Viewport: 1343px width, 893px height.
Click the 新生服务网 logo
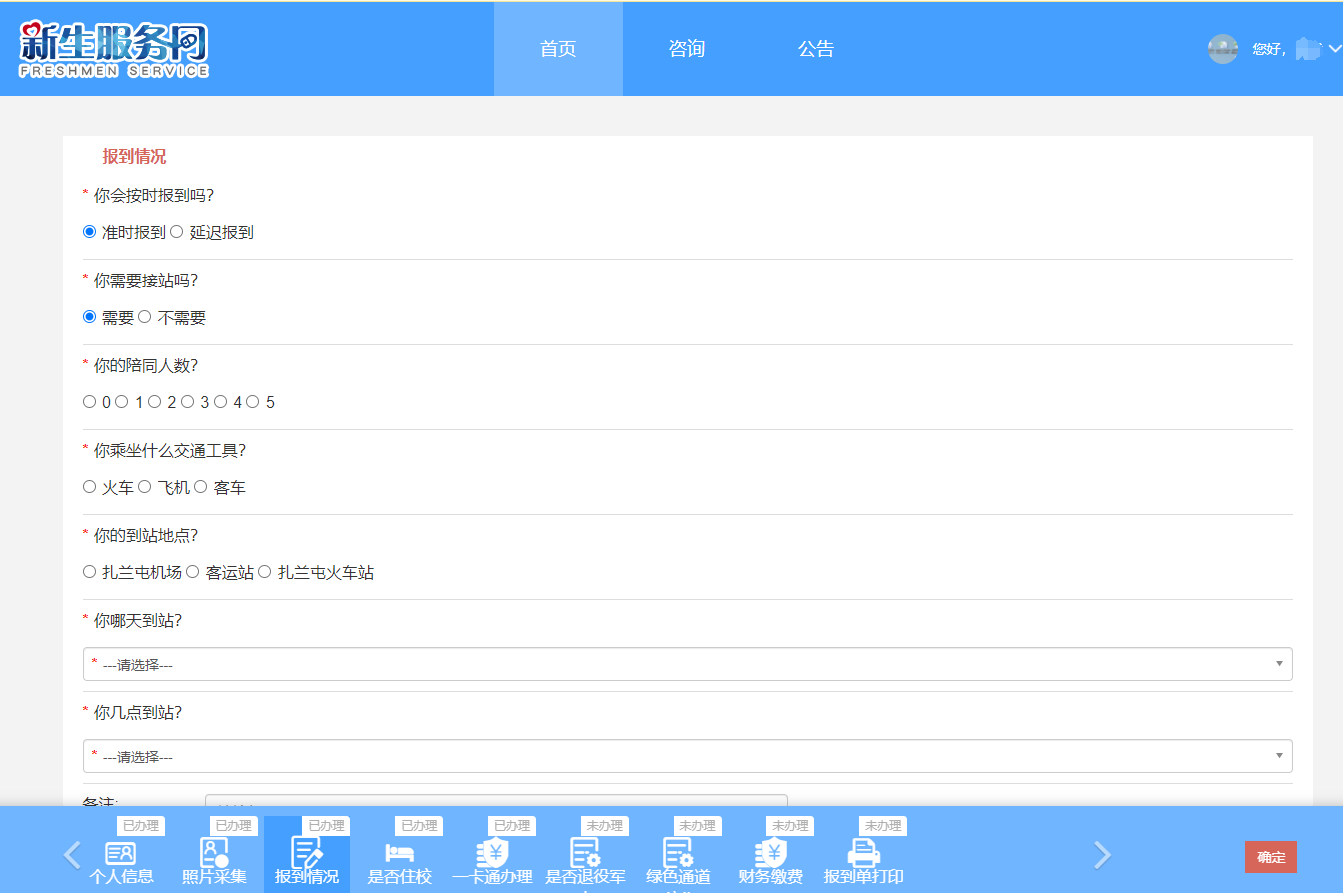(114, 49)
